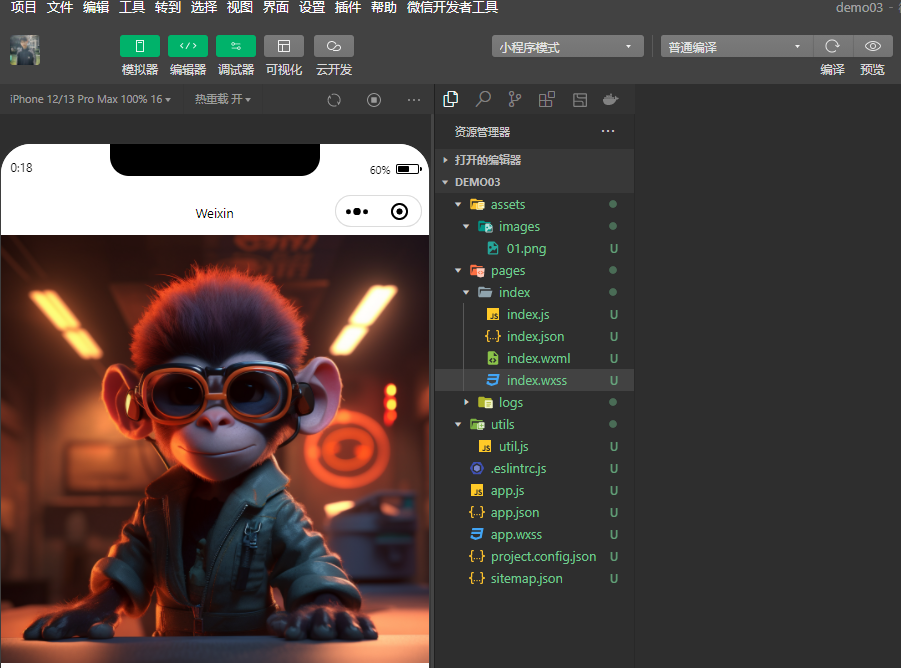The image size is (901, 668).
Task: Open the .eslintrc.js file
Action: tap(534, 469)
